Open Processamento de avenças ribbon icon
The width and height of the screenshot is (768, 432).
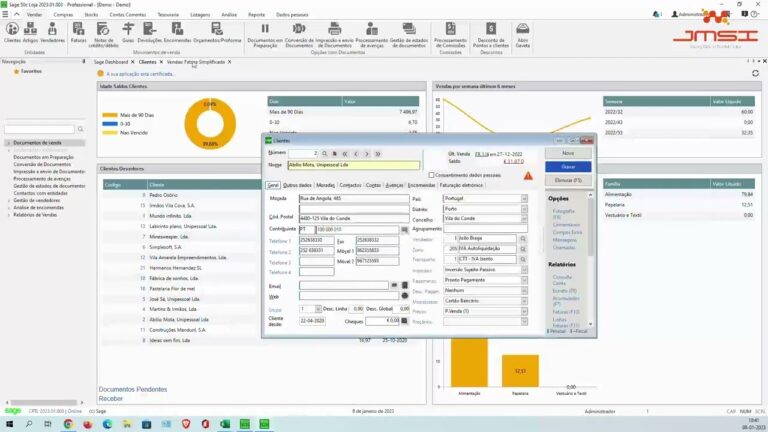tap(372, 34)
